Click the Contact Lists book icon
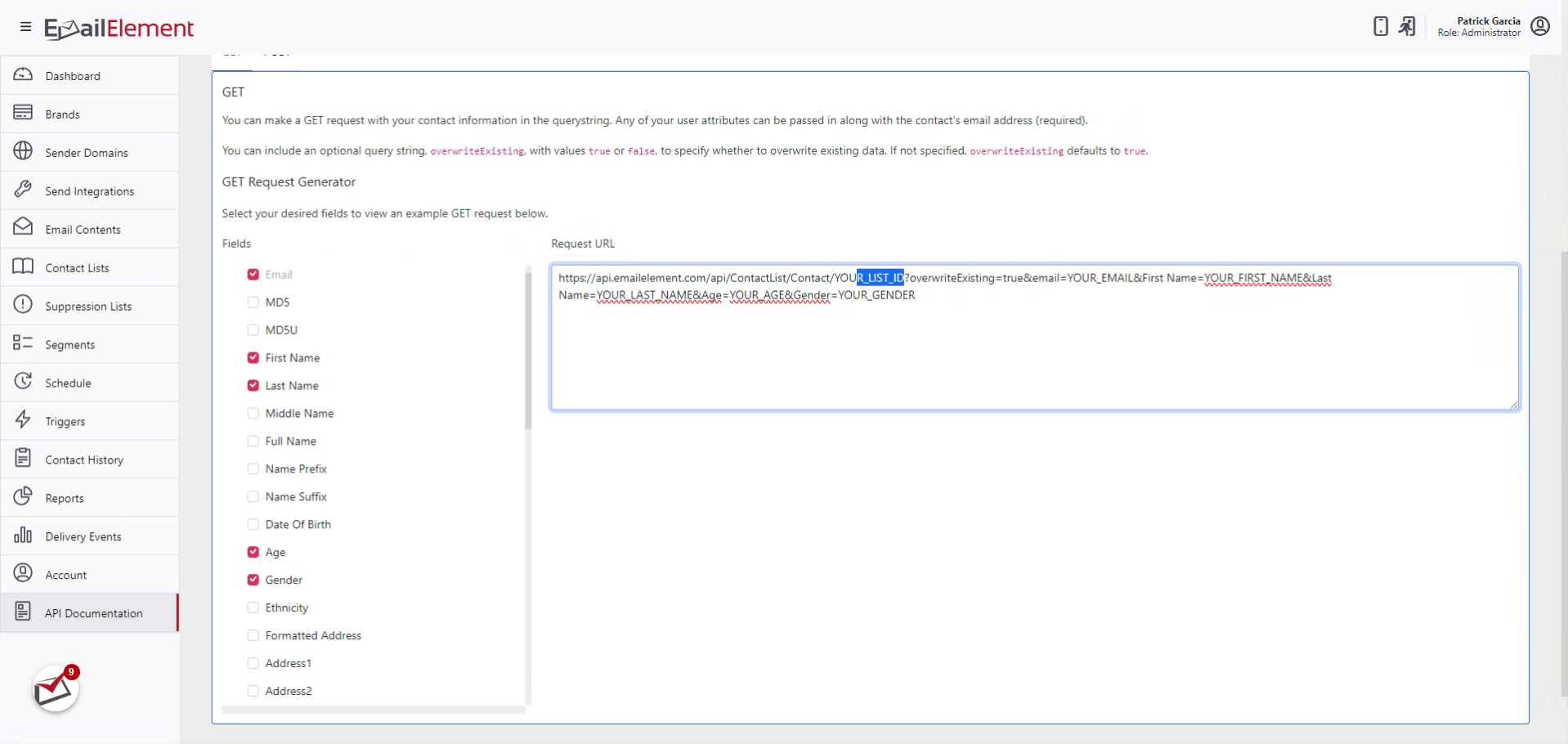The width and height of the screenshot is (1568, 744). click(23, 267)
